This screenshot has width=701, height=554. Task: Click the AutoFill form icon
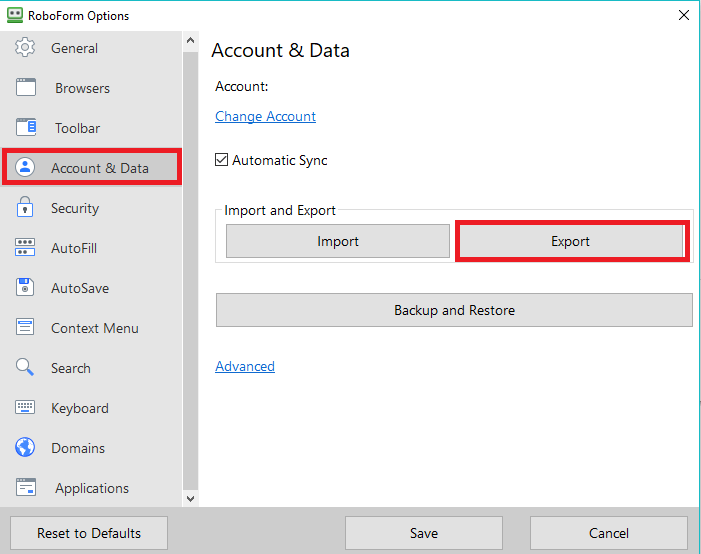click(x=25, y=247)
